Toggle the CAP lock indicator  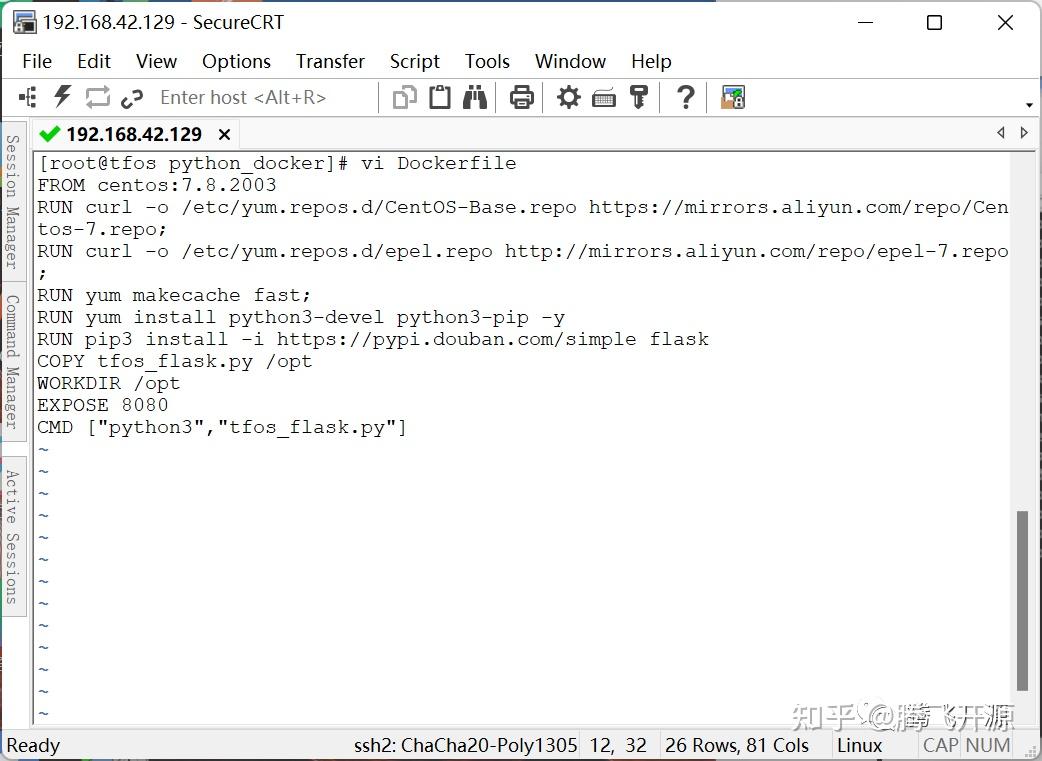[x=939, y=745]
